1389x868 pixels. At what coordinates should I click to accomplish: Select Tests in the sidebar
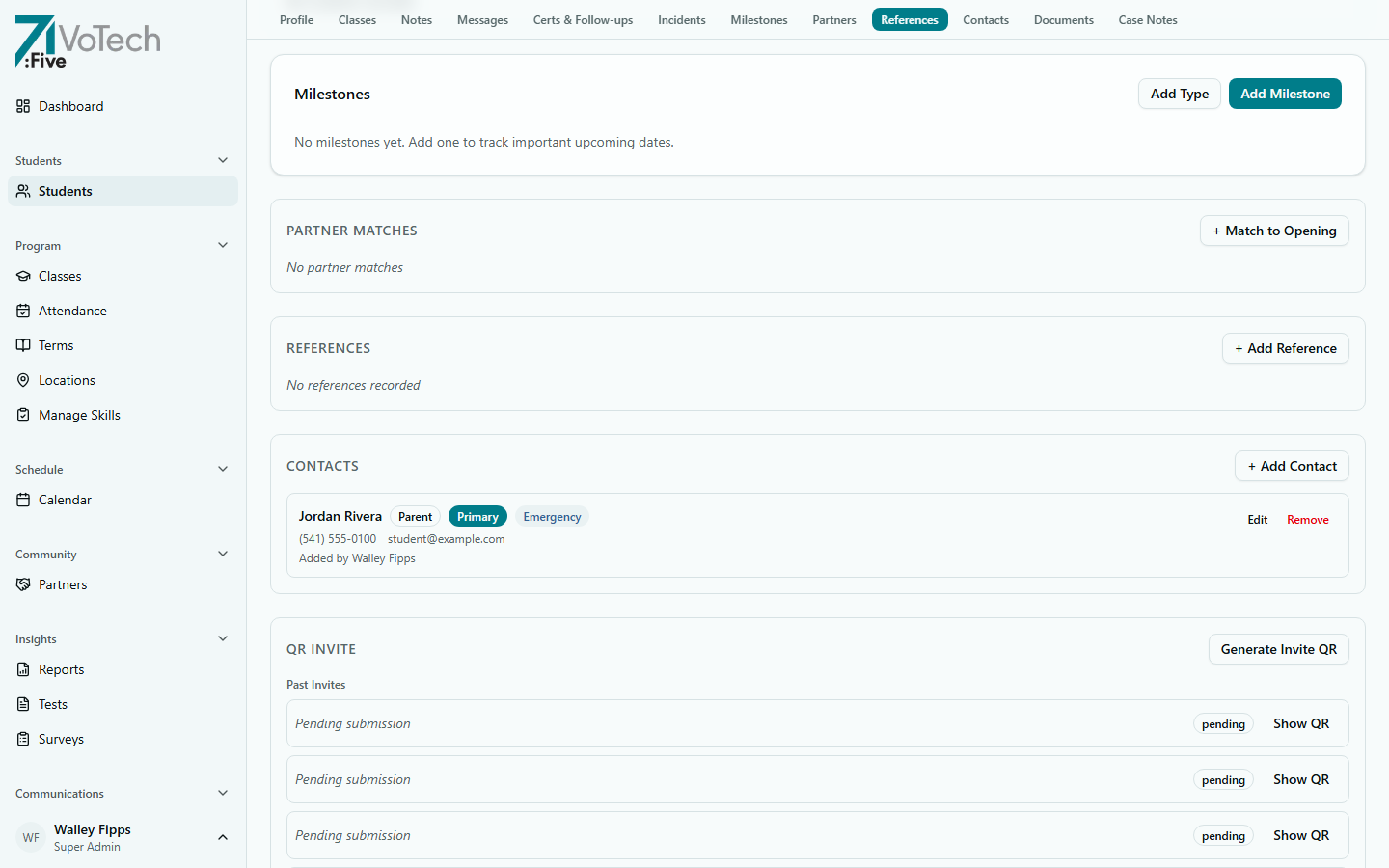click(x=52, y=704)
